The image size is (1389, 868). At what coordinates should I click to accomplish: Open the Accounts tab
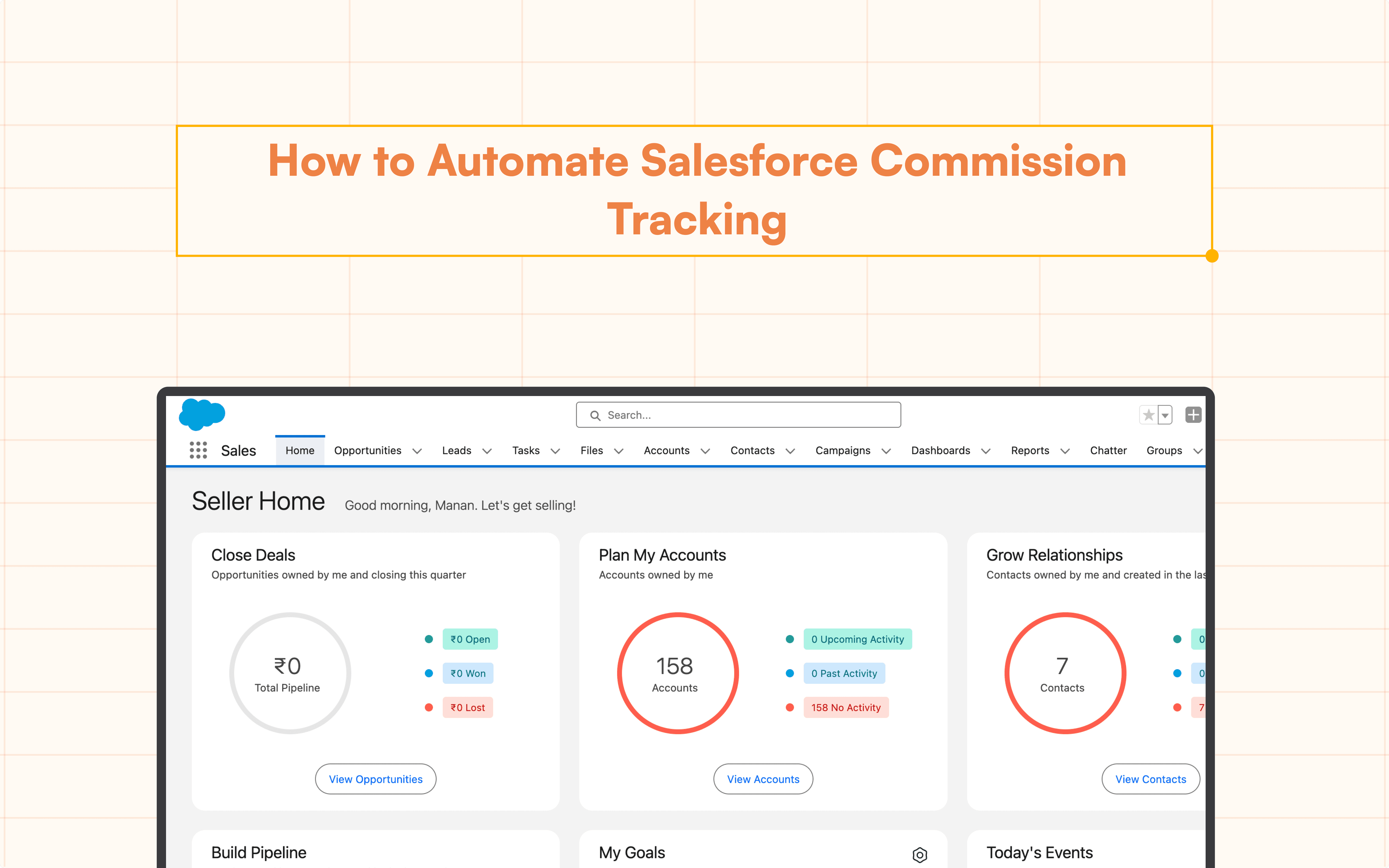666,451
